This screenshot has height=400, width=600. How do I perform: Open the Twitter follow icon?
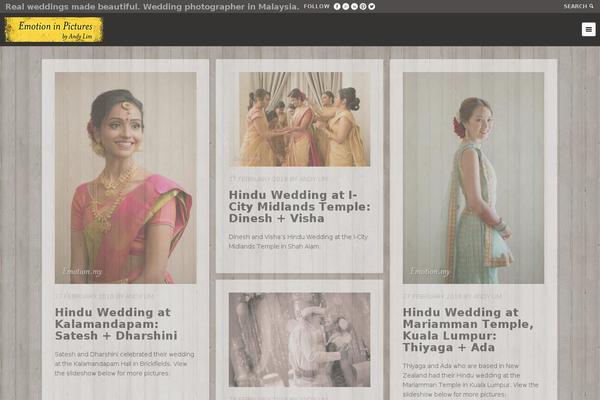tap(372, 7)
